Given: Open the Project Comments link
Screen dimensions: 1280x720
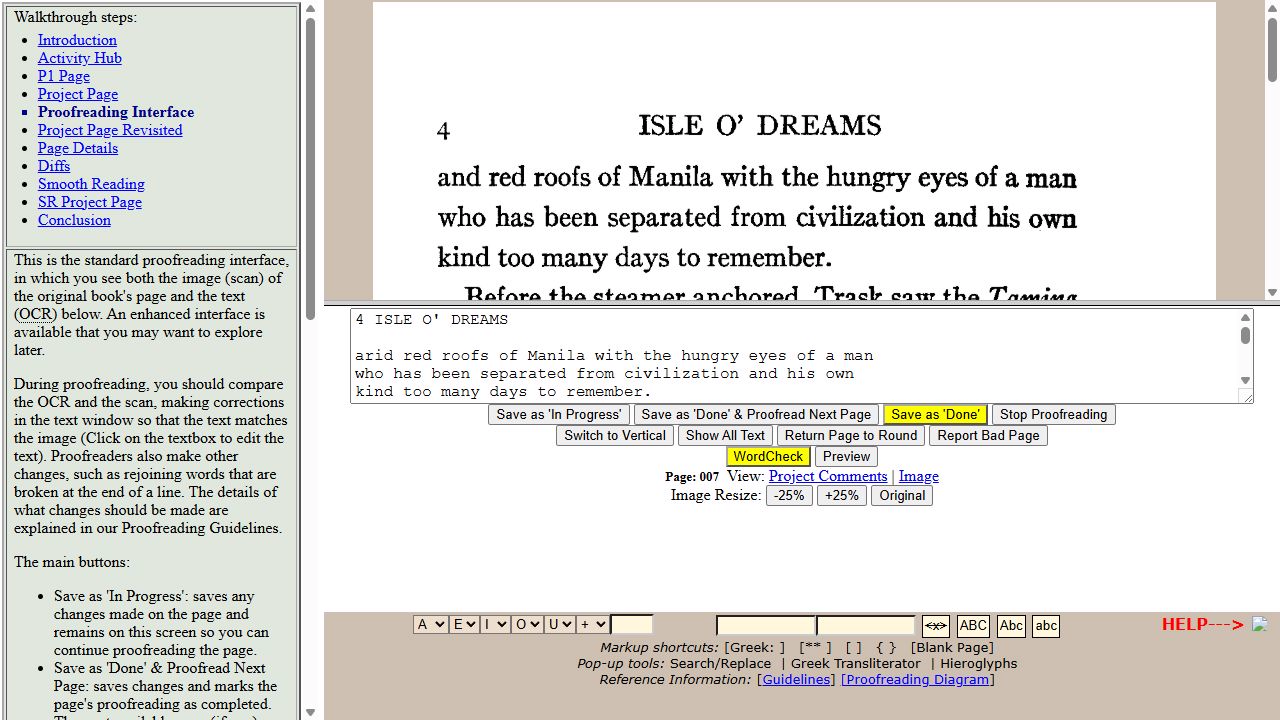Looking at the screenshot, I should coord(828,476).
